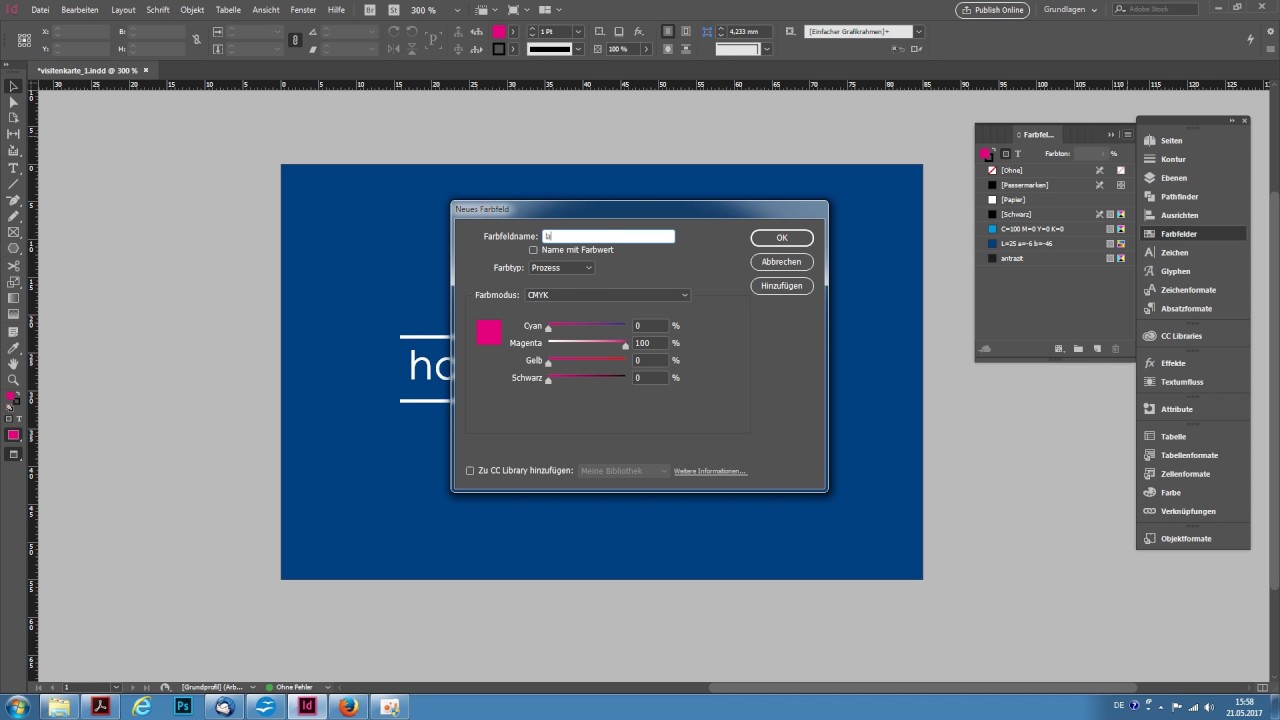Click new swatch icon in Farbfelder panel
This screenshot has width=1280, height=720.
pyautogui.click(x=1097, y=349)
